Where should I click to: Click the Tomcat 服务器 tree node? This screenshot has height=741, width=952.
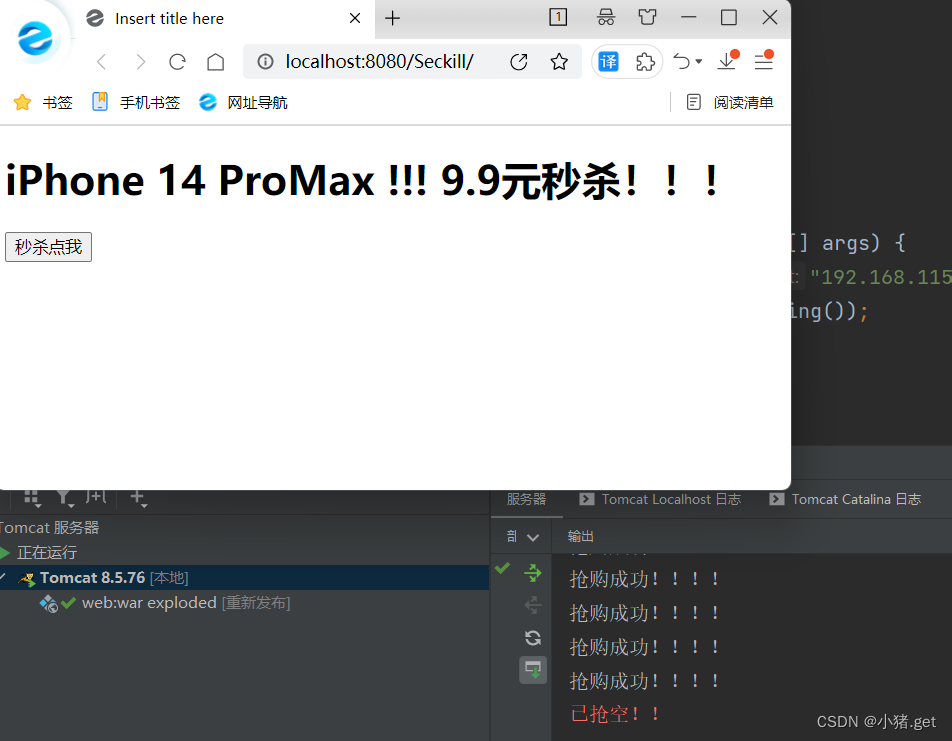(x=49, y=527)
